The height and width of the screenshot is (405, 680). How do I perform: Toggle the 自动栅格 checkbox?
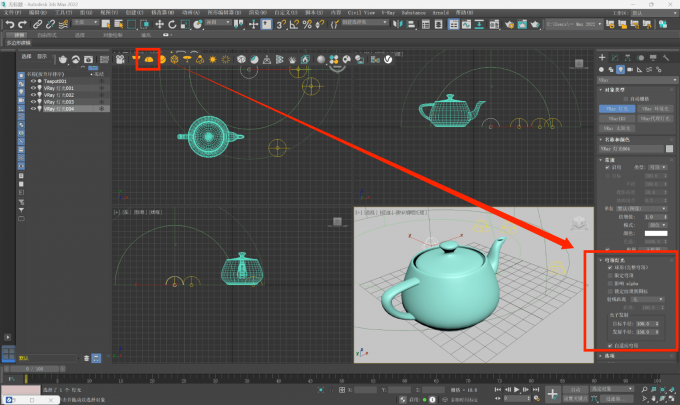coord(626,99)
